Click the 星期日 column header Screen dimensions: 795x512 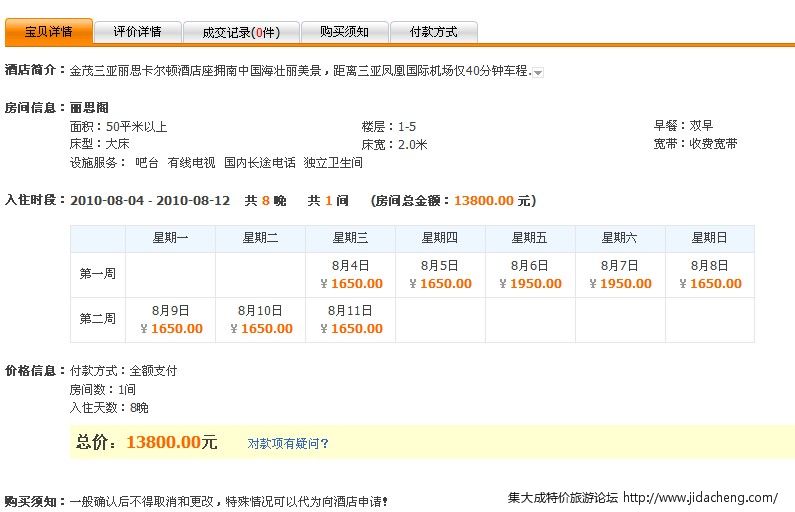(x=709, y=238)
